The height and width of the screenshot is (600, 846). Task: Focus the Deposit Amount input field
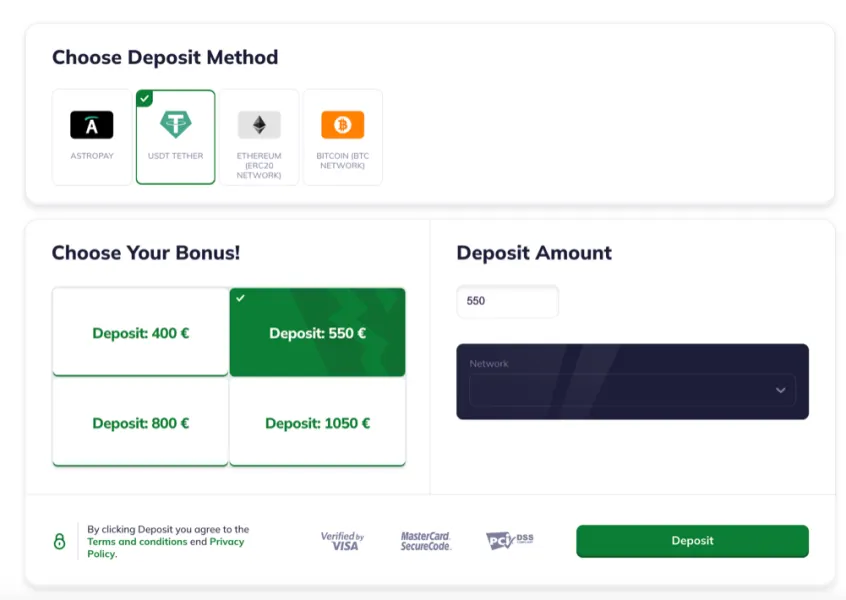click(508, 301)
